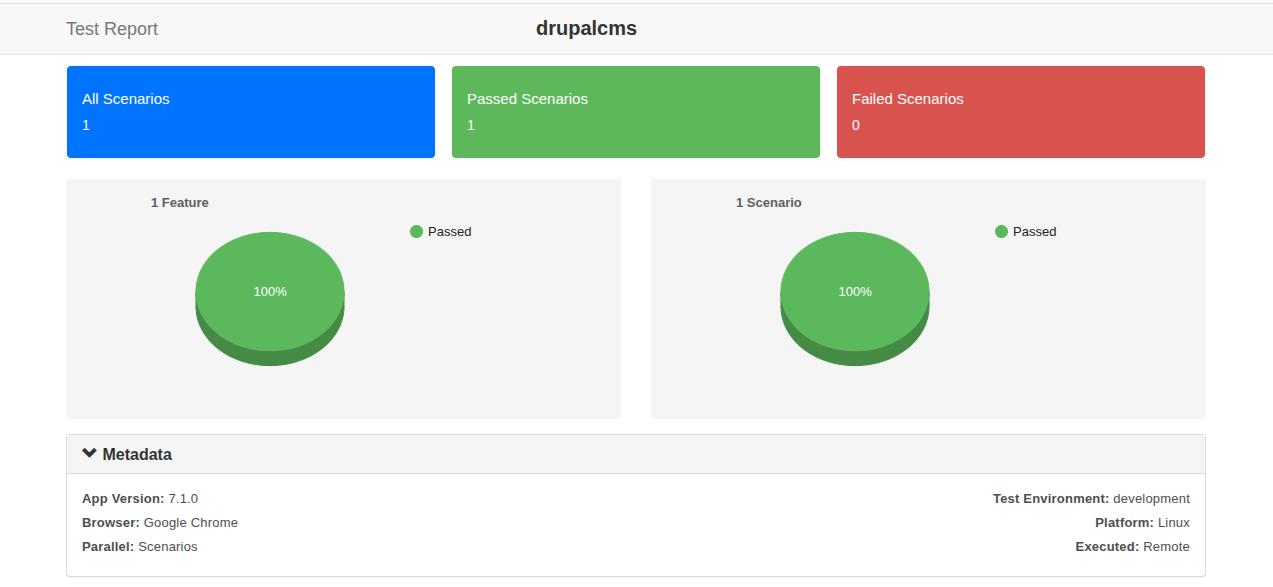Screen dimensions: 1273x587
Task: Click the Executed Remote entry
Action: 1133,546
